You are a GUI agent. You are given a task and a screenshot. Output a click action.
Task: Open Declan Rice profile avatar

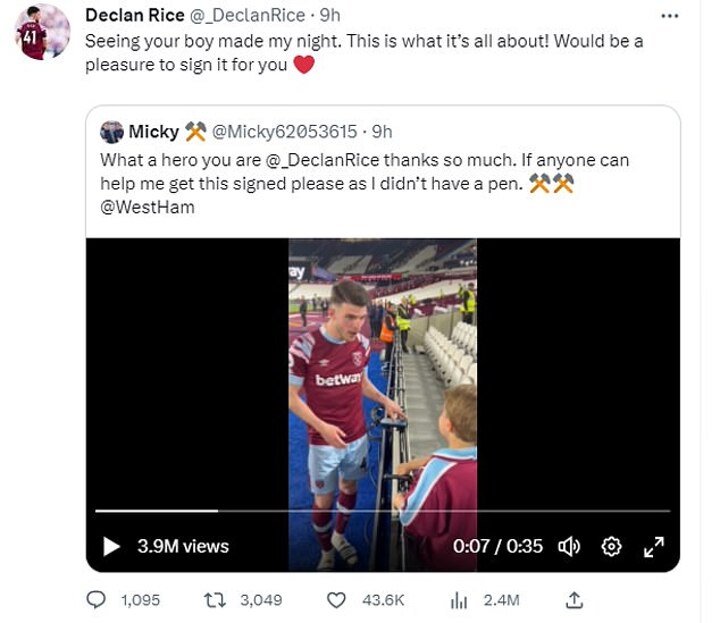tap(42, 32)
